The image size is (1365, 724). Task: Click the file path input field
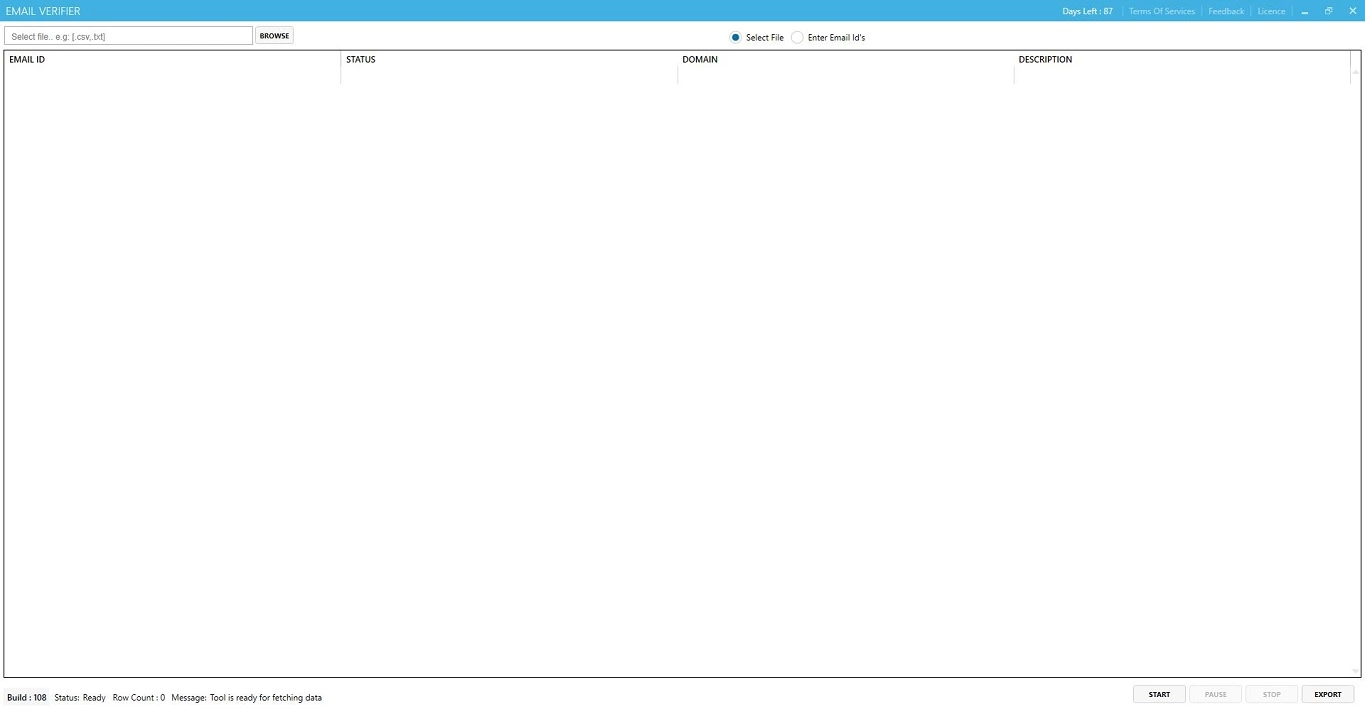128,36
